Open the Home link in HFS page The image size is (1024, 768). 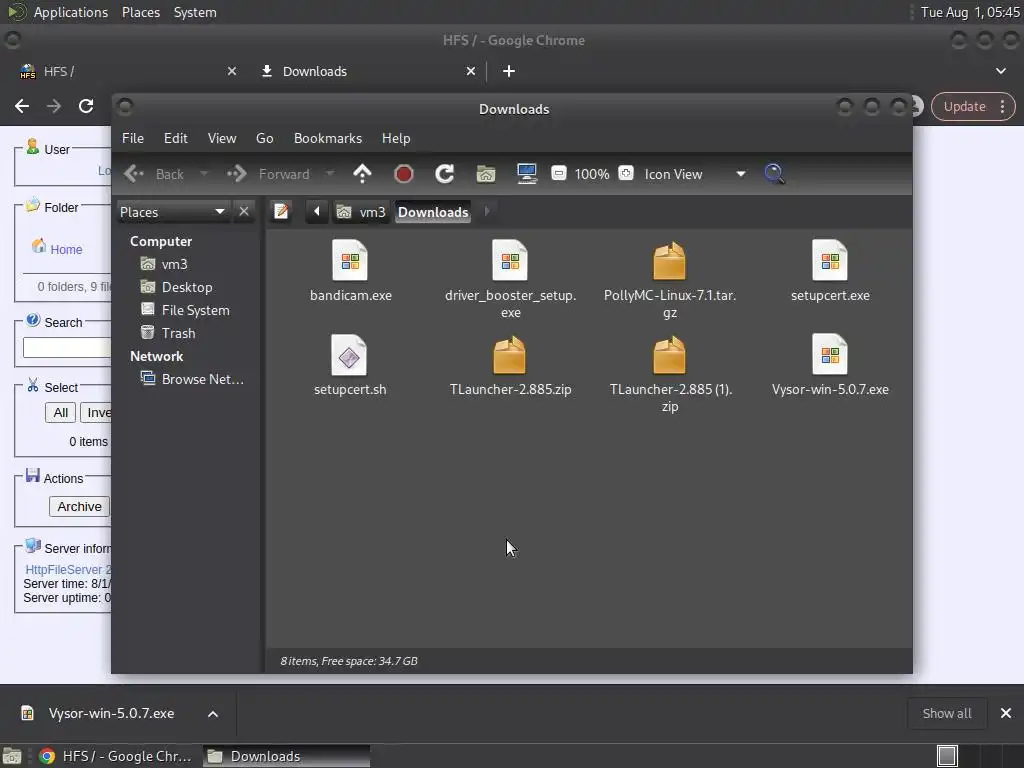coord(66,249)
